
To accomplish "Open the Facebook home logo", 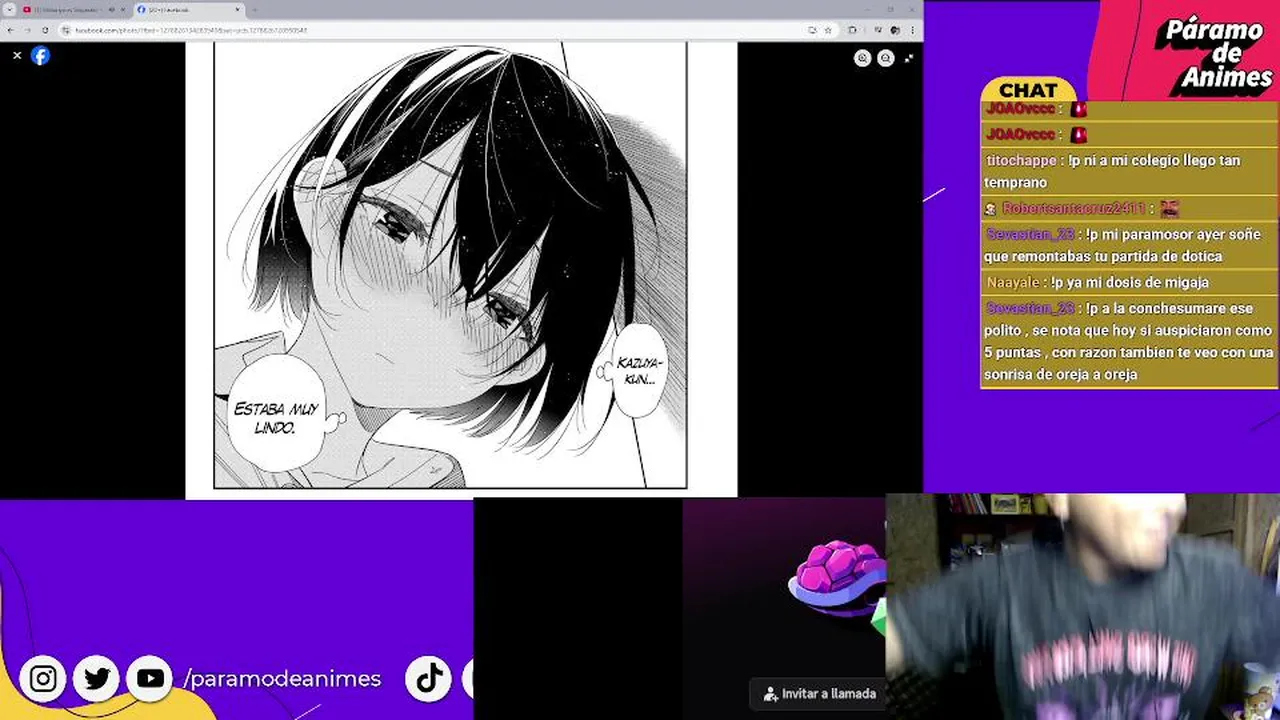I will tap(40, 56).
